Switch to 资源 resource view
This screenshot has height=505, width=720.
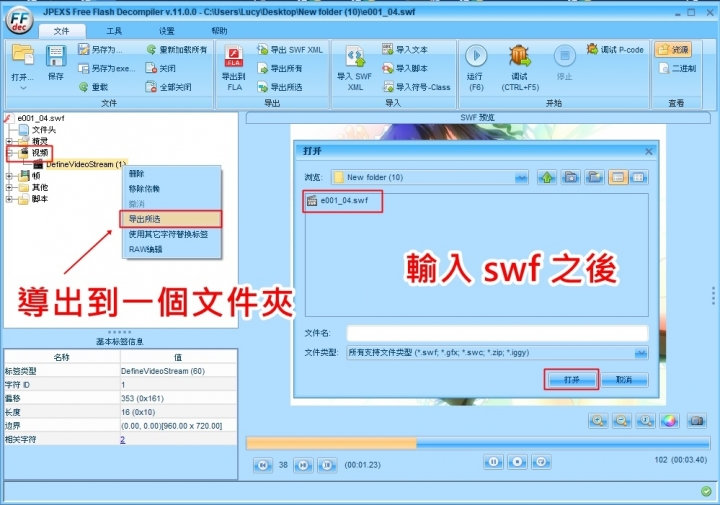pyautogui.click(x=673, y=50)
